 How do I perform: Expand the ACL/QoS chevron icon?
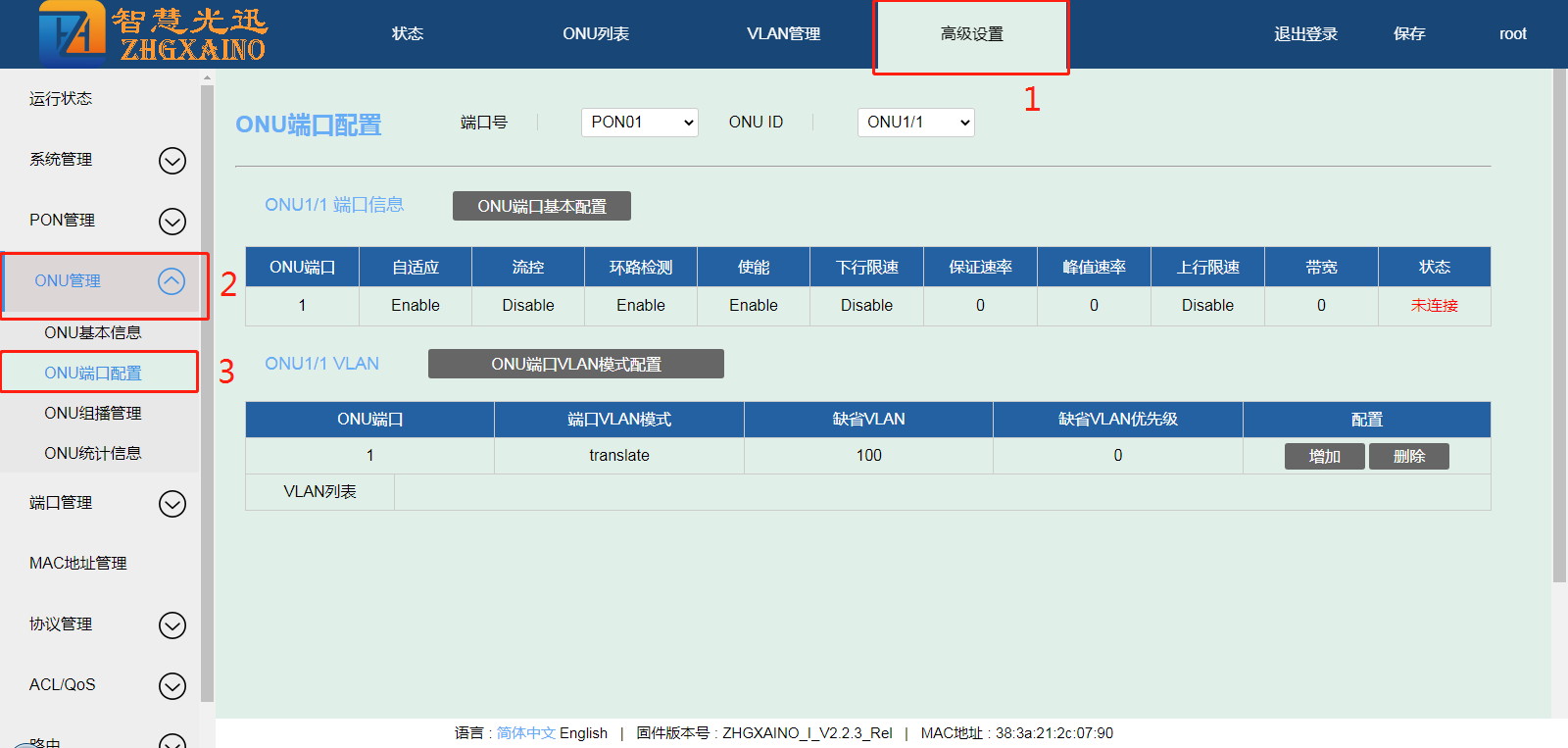tap(172, 686)
